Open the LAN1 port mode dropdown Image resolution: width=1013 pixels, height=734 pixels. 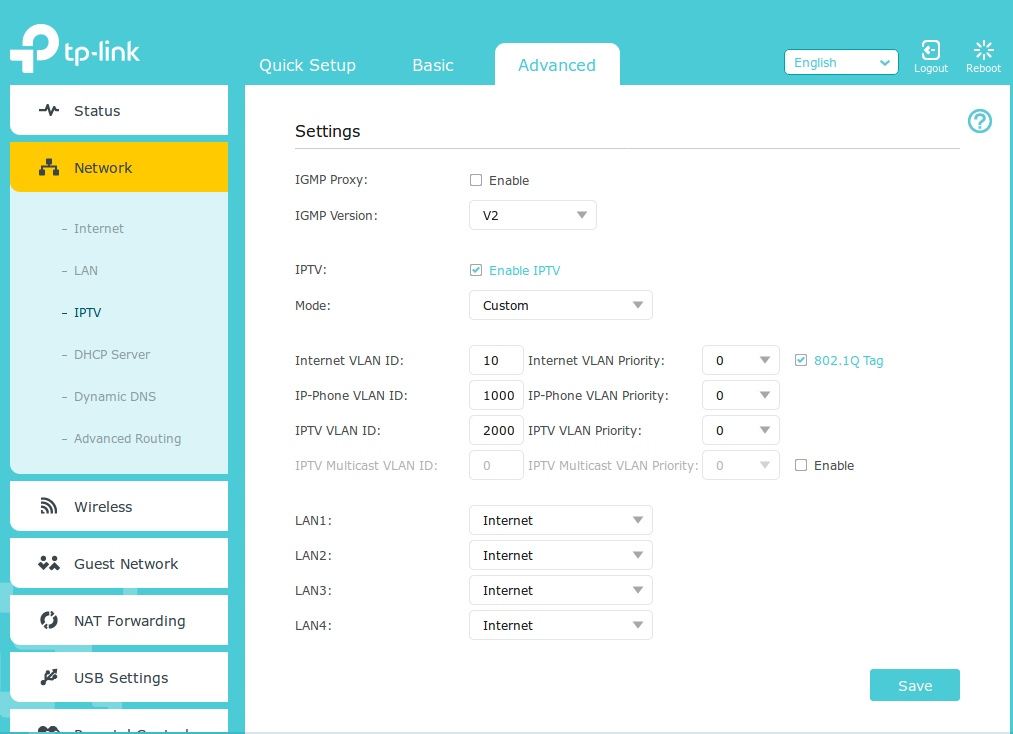[561, 520]
